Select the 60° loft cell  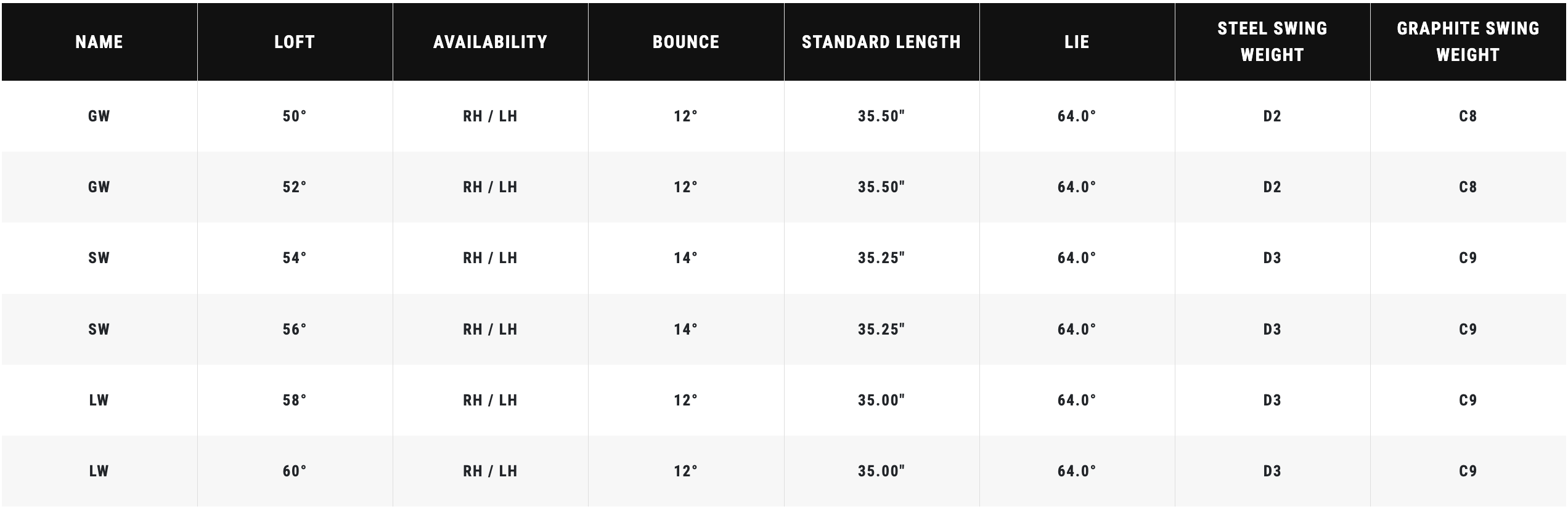tap(295, 471)
